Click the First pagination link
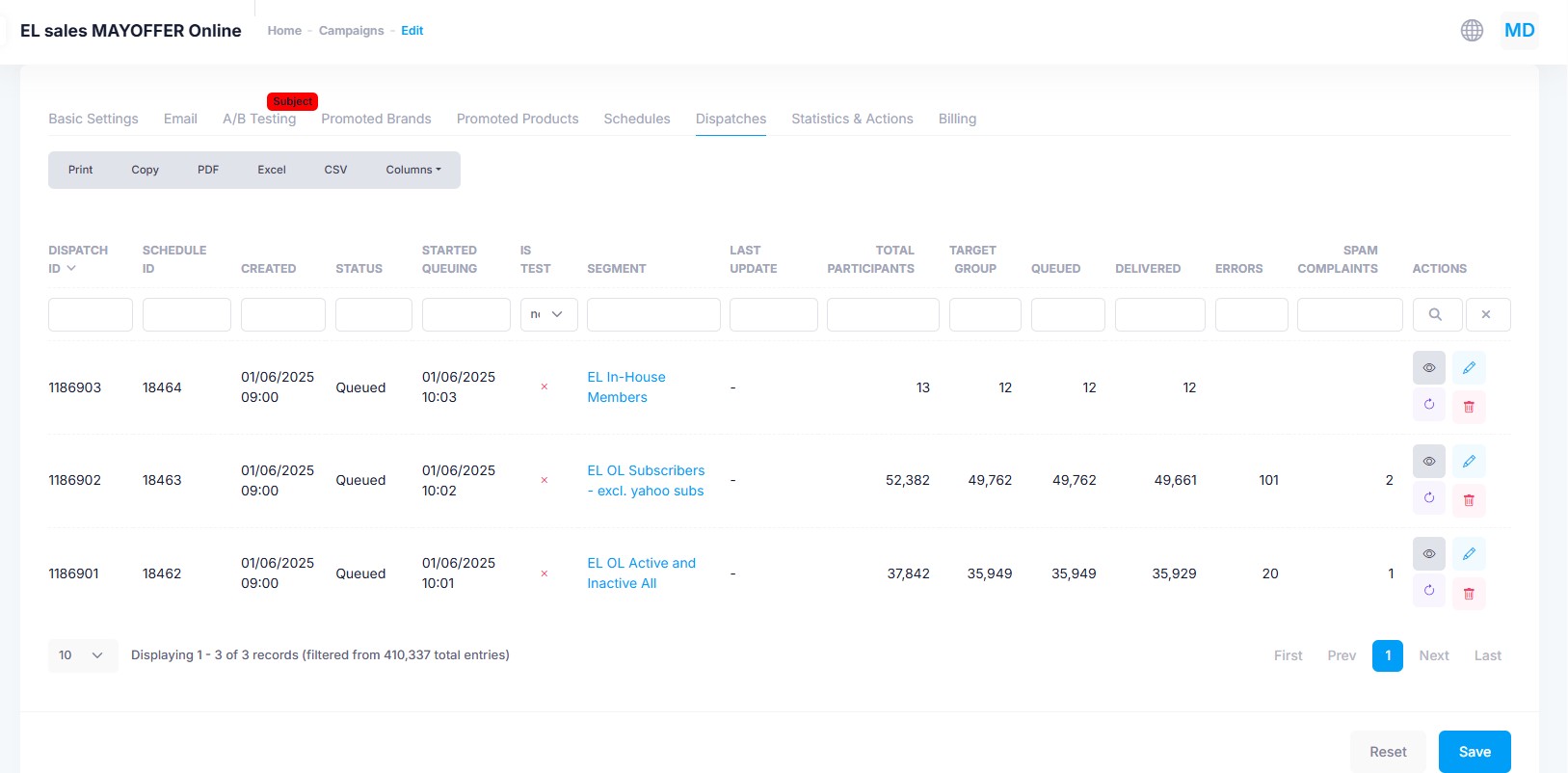Screen dimensions: 1568x773 1288,655
